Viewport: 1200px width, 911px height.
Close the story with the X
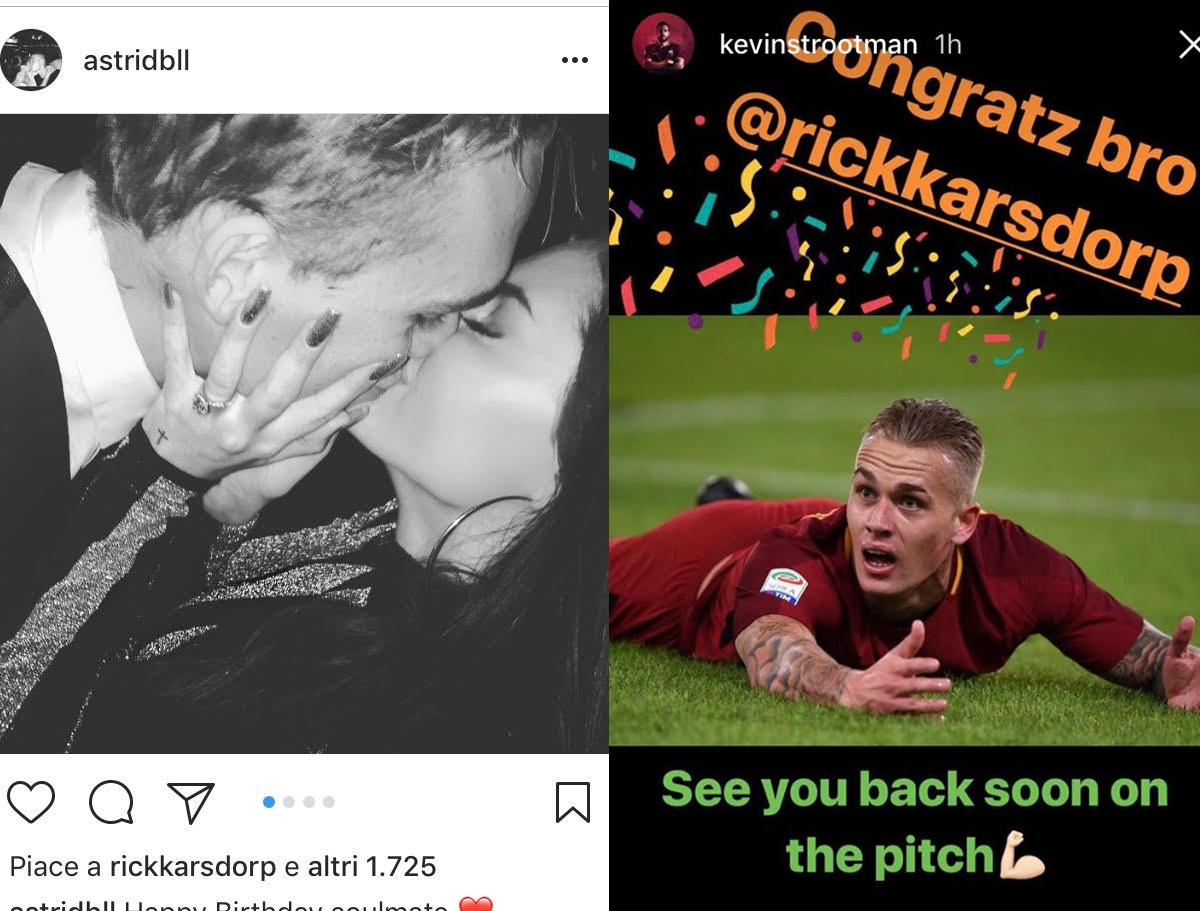(1188, 44)
